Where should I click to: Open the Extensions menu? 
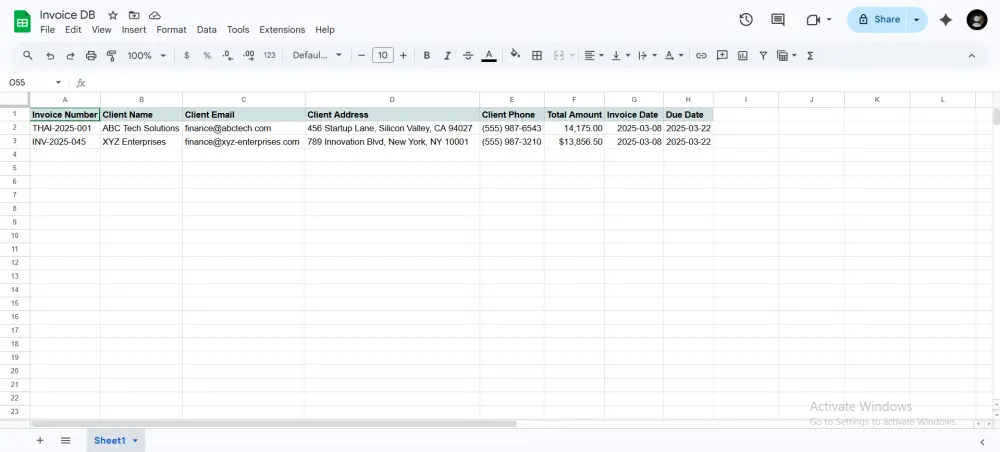(282, 30)
